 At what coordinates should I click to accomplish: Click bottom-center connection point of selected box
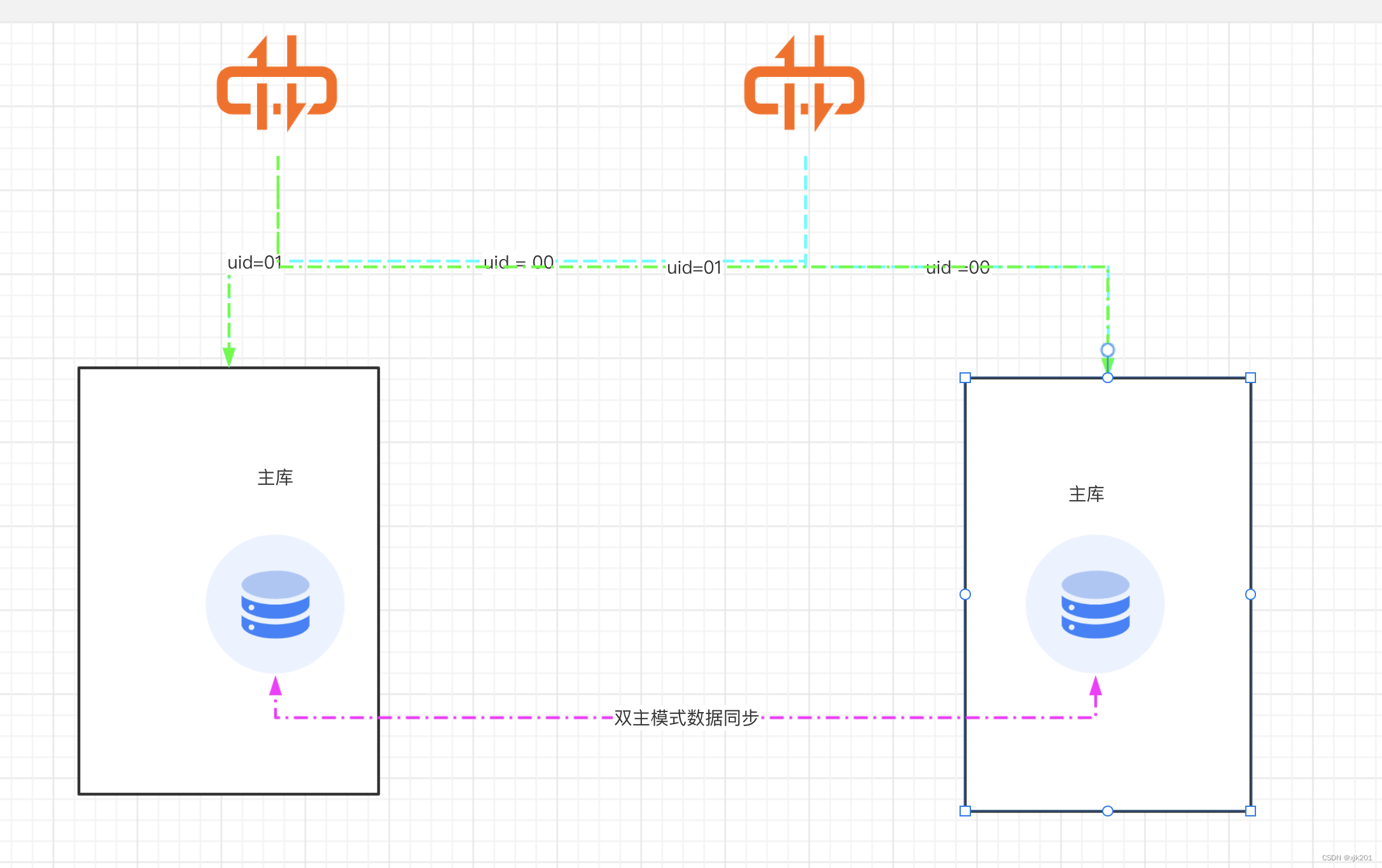(1108, 811)
